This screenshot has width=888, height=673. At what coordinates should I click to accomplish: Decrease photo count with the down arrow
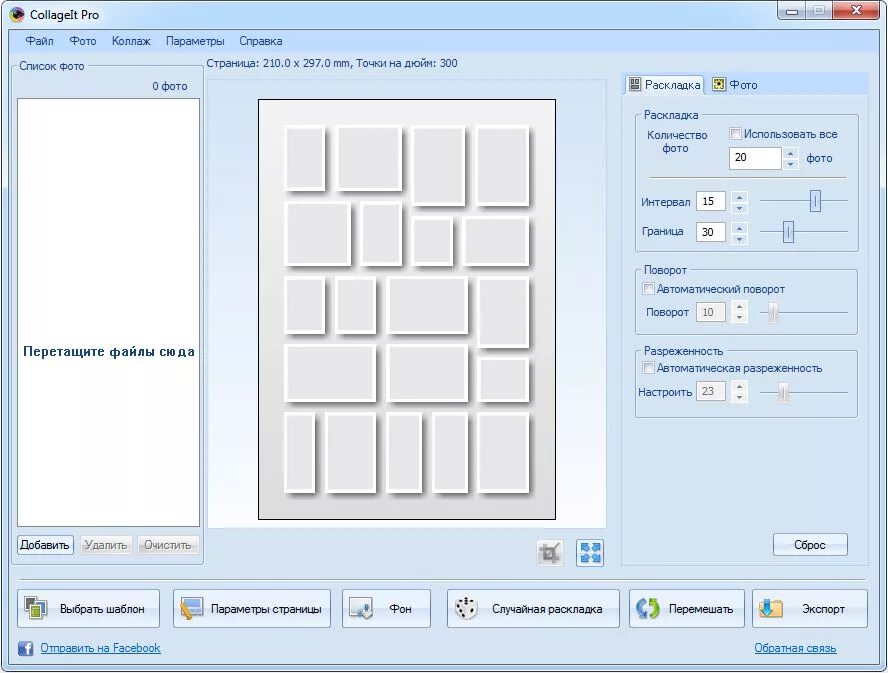pyautogui.click(x=791, y=164)
